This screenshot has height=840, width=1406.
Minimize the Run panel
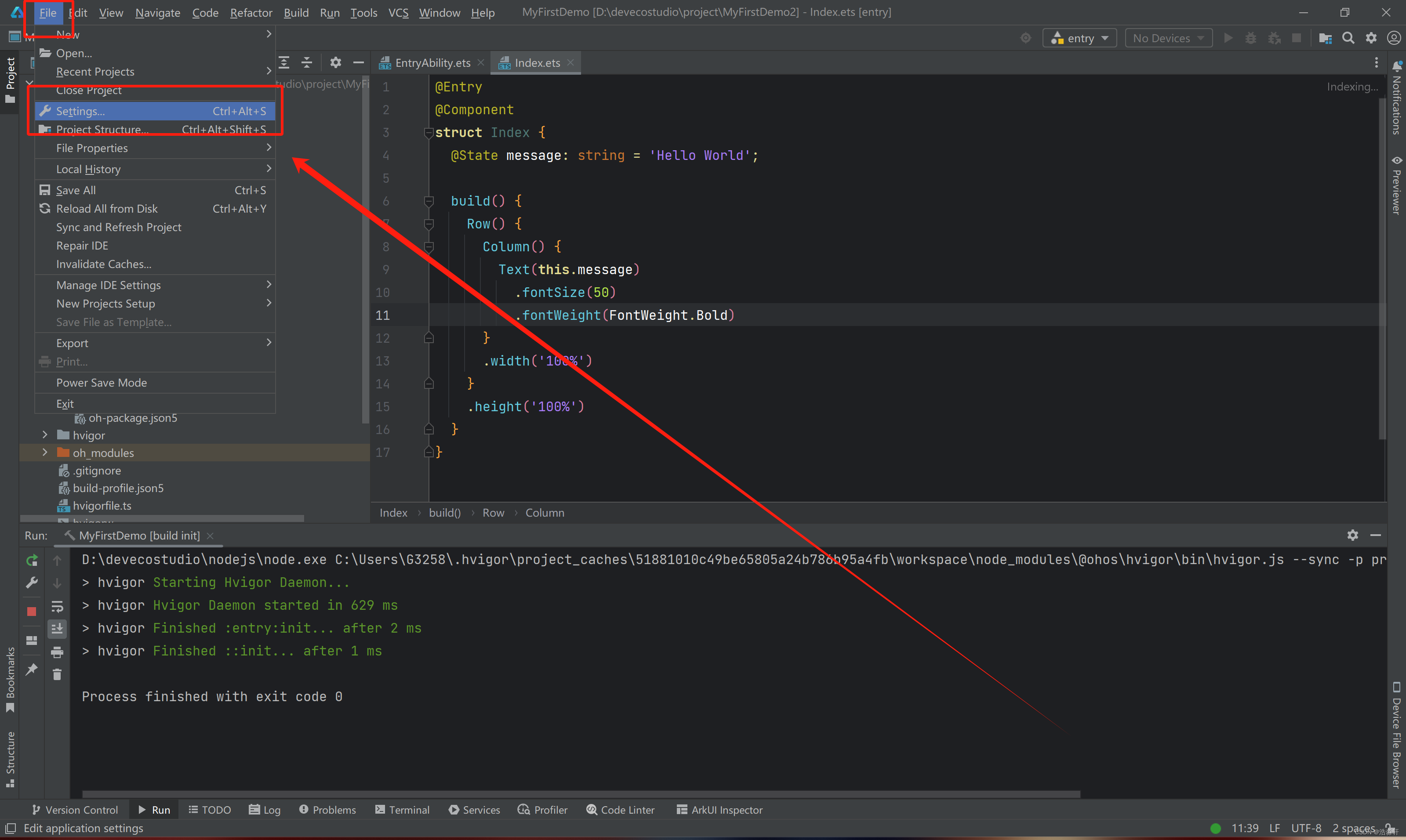point(1375,535)
